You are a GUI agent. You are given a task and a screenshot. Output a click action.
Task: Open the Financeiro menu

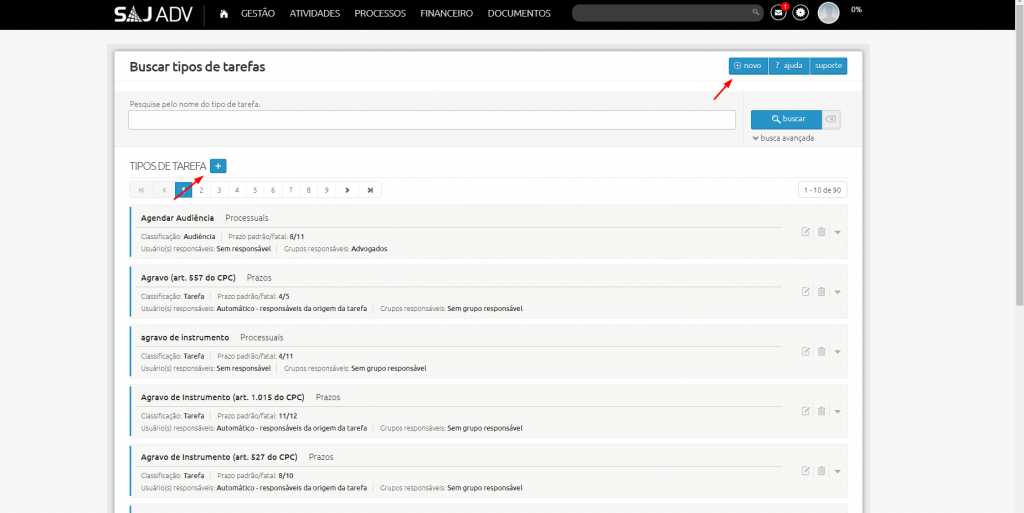pos(446,14)
